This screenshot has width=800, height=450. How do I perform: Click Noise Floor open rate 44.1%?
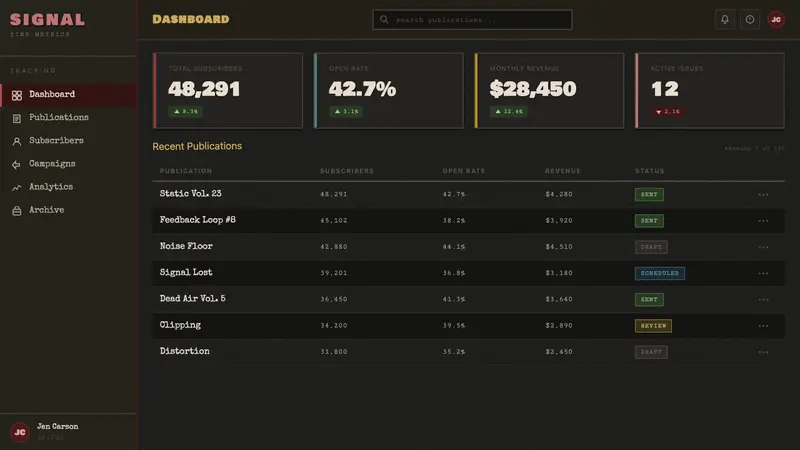coord(454,247)
